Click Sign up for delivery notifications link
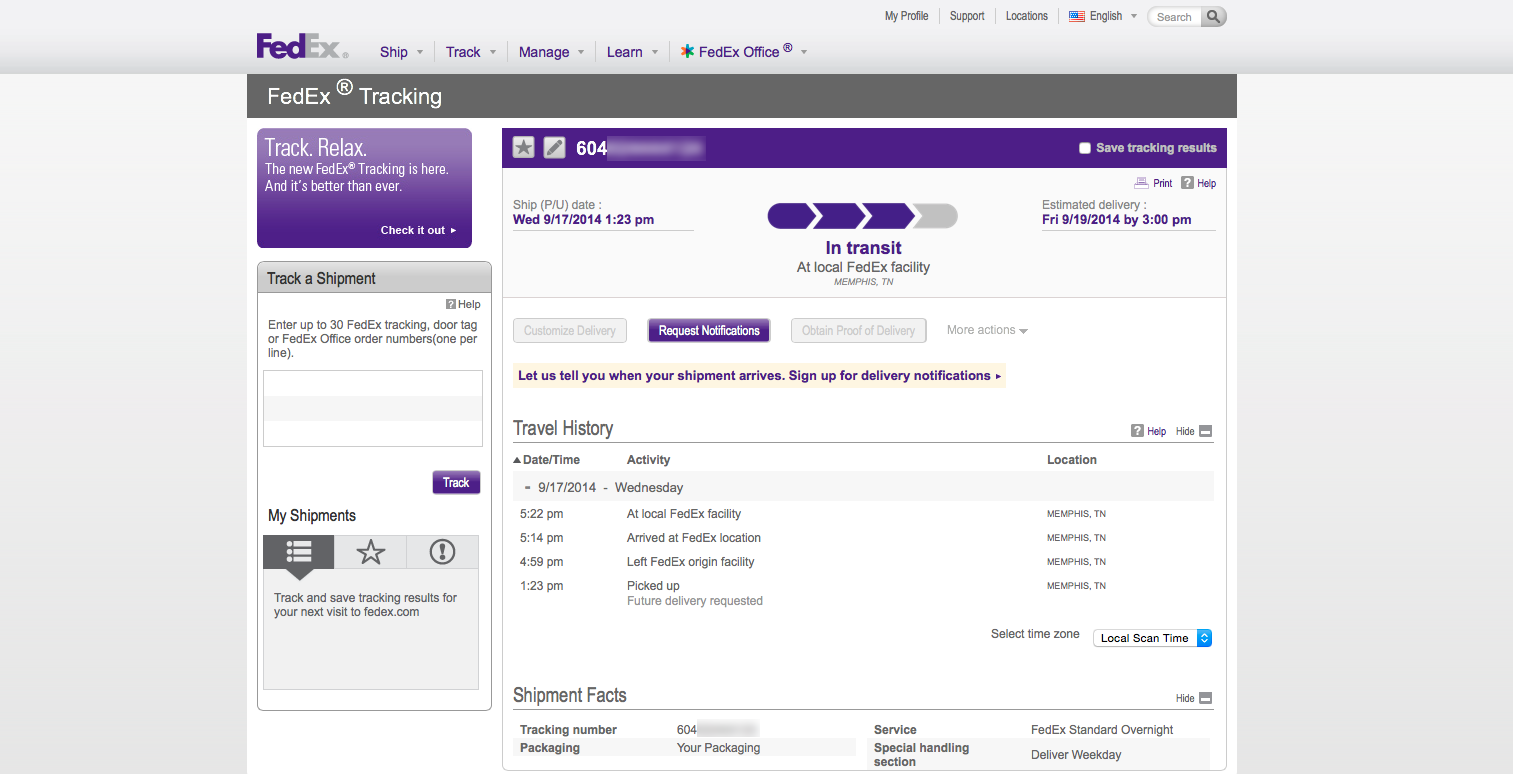The image size is (1513, 774). (x=895, y=376)
